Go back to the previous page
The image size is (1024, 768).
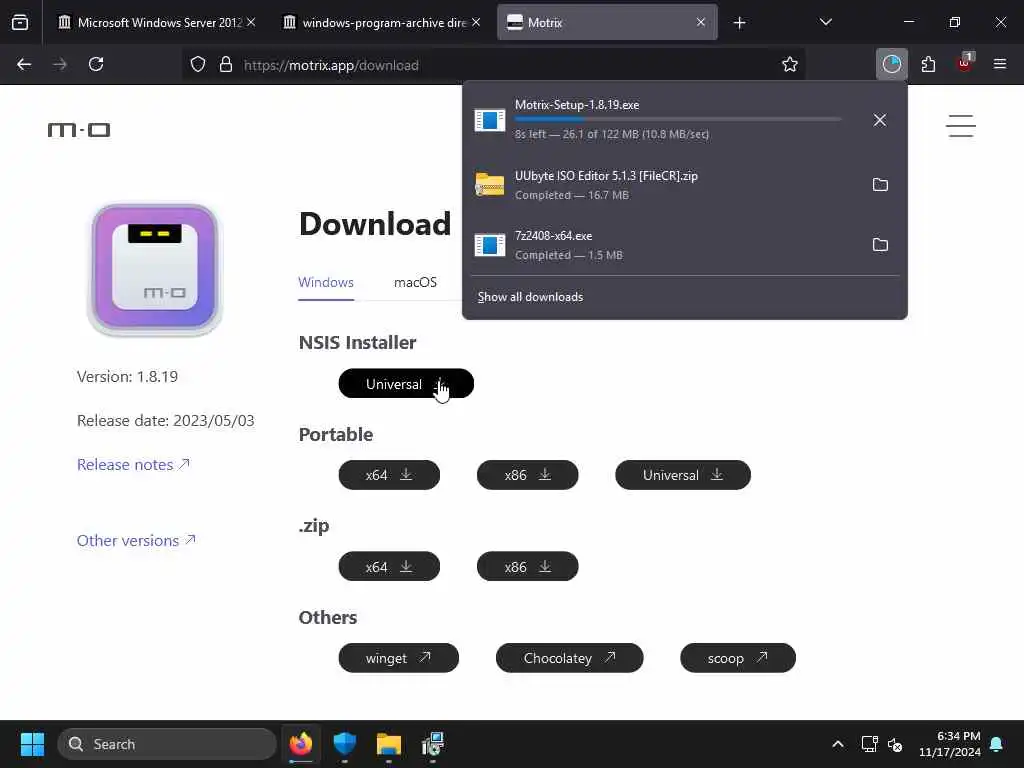click(24, 64)
